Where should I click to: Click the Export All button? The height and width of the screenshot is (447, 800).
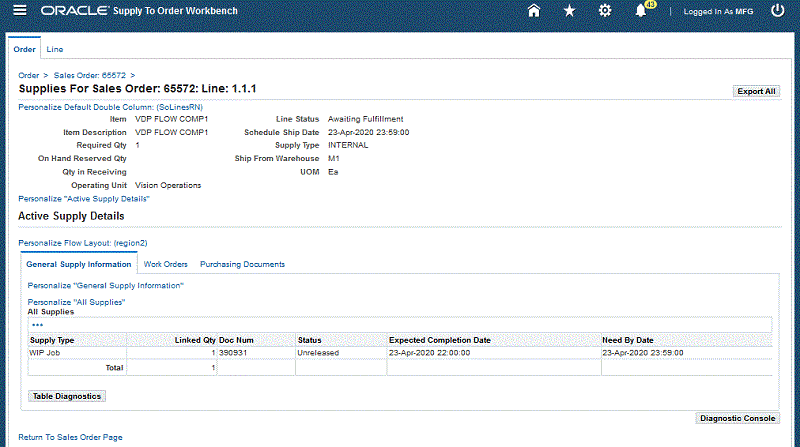[756, 91]
